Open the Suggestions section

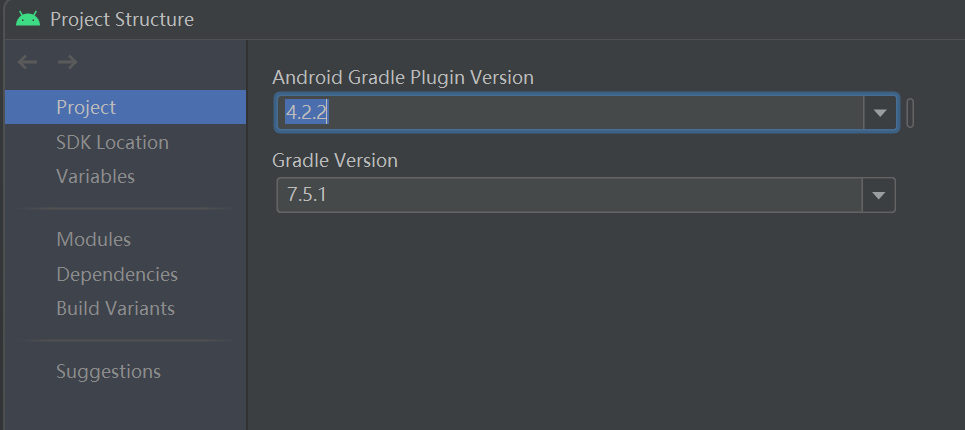108,371
